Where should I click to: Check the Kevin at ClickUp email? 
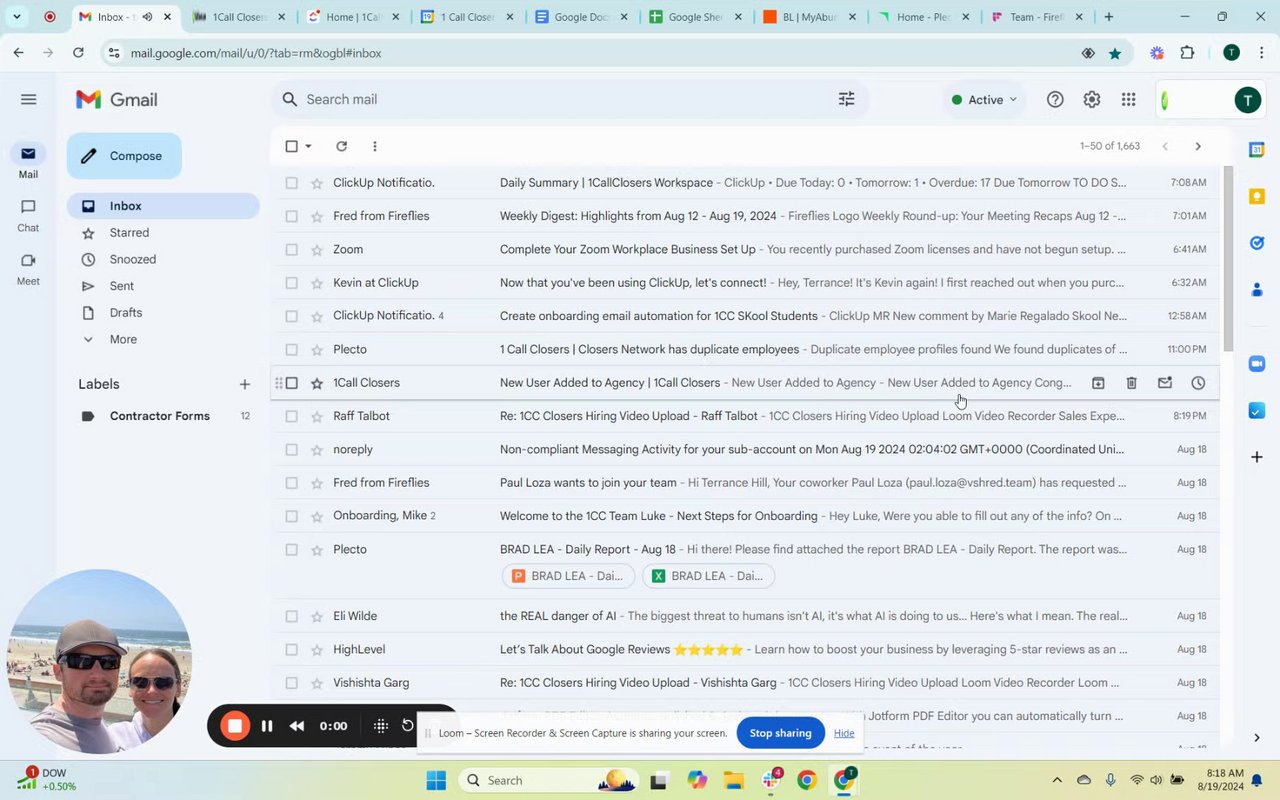tap(291, 283)
